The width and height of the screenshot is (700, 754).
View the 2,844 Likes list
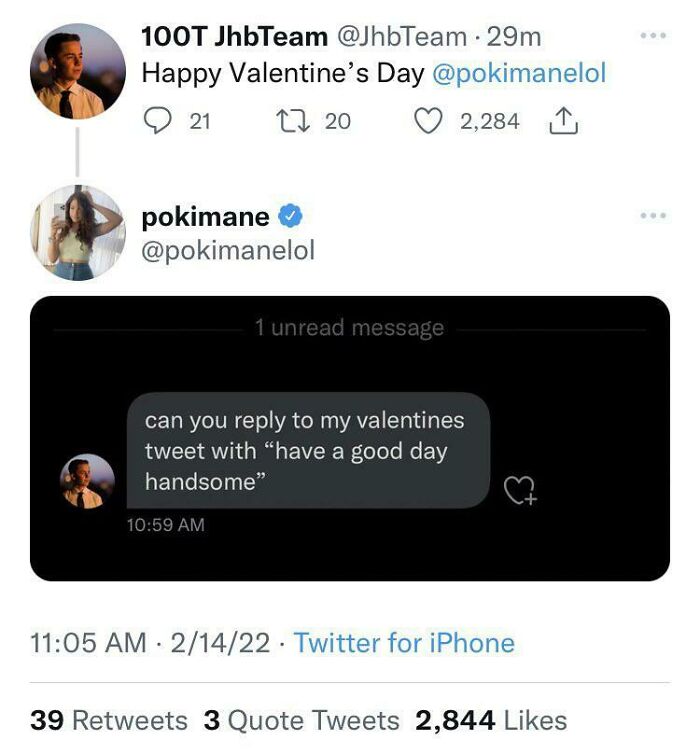point(491,720)
